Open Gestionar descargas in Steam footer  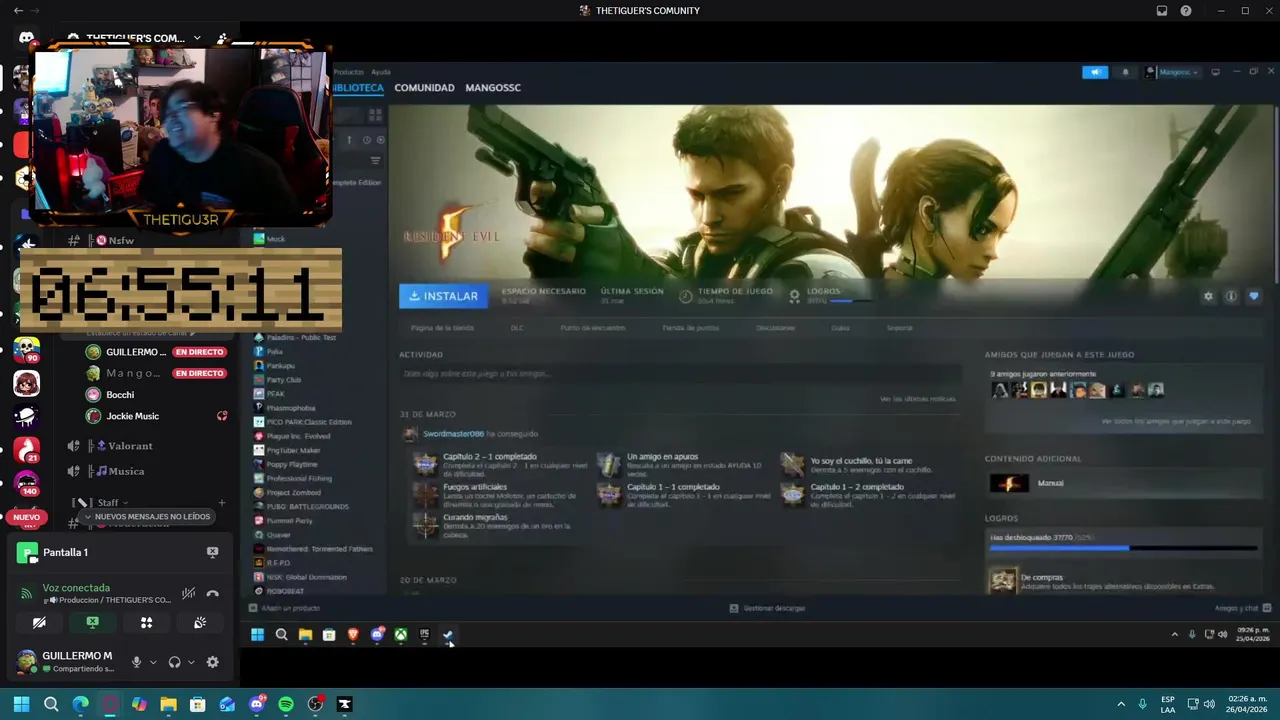(x=767, y=608)
